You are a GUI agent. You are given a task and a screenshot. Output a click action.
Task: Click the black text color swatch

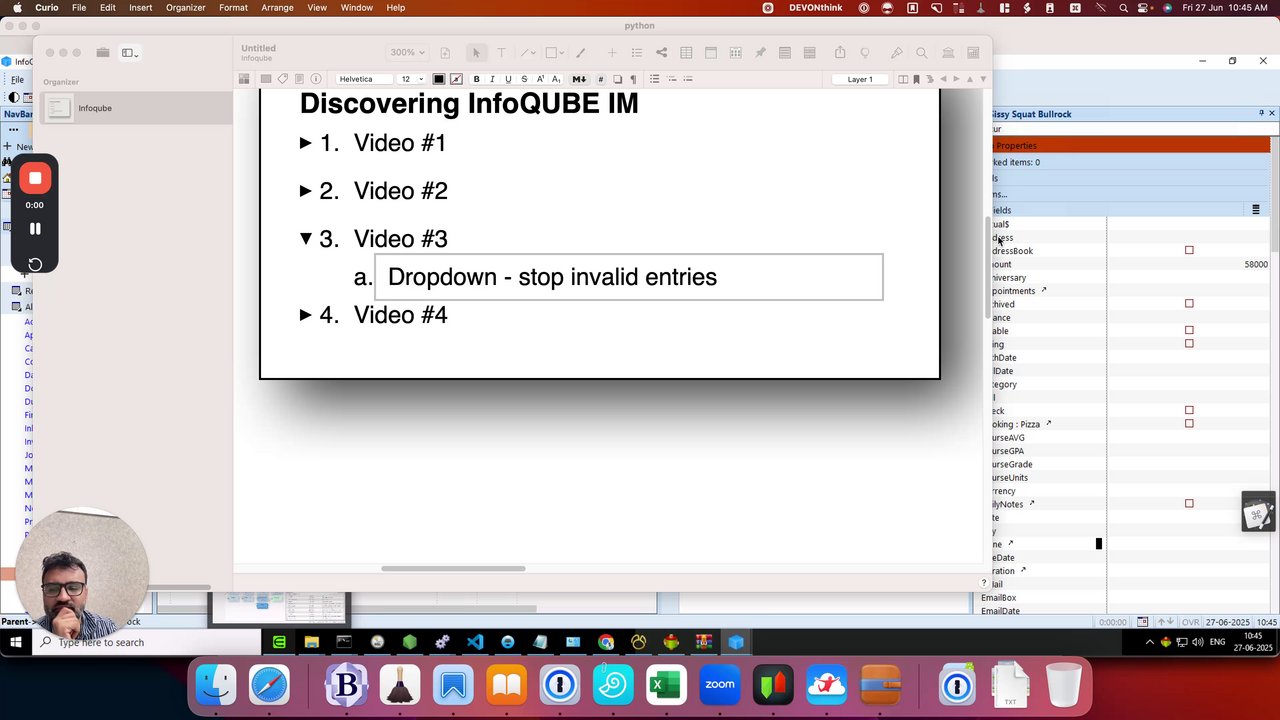[439, 79]
